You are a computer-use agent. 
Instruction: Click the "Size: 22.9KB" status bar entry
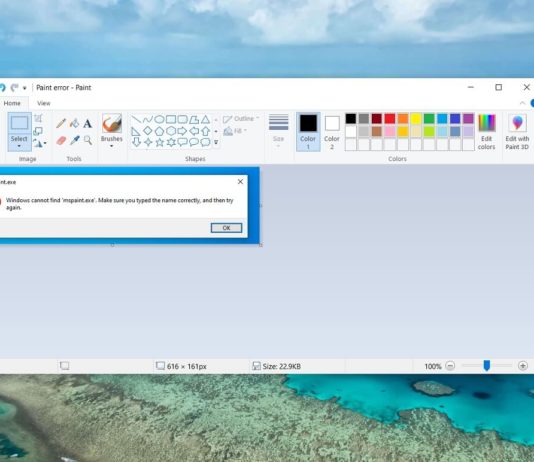(277, 366)
